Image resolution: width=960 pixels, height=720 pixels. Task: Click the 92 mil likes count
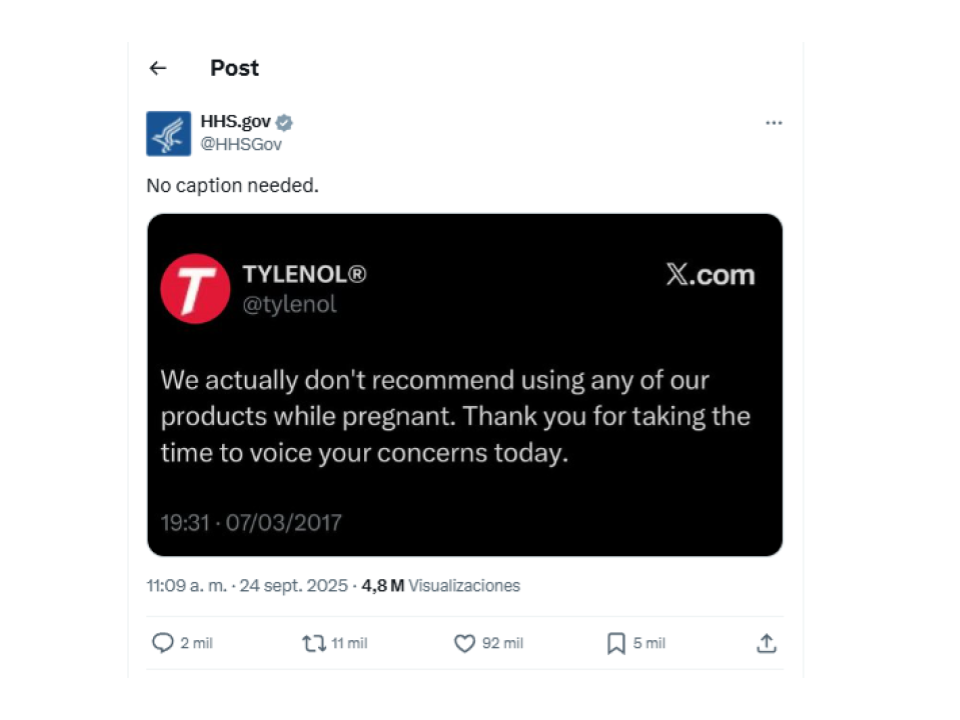[x=502, y=643]
